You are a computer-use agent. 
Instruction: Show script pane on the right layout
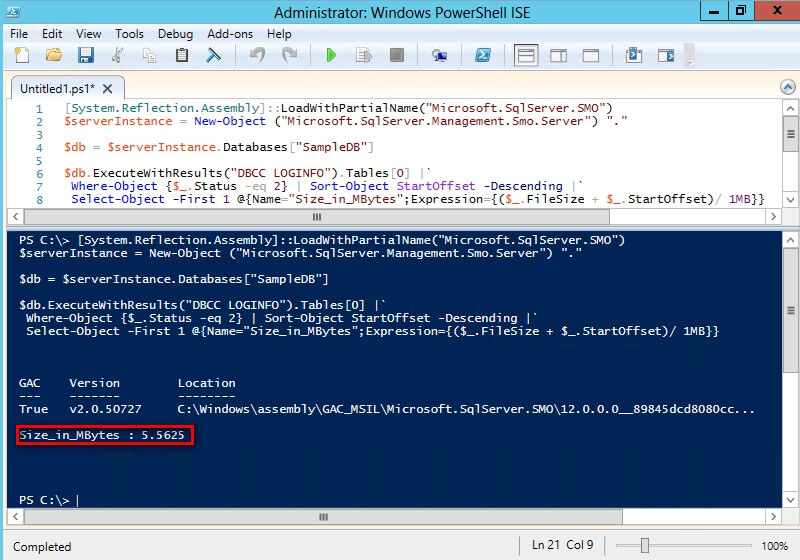pos(558,55)
